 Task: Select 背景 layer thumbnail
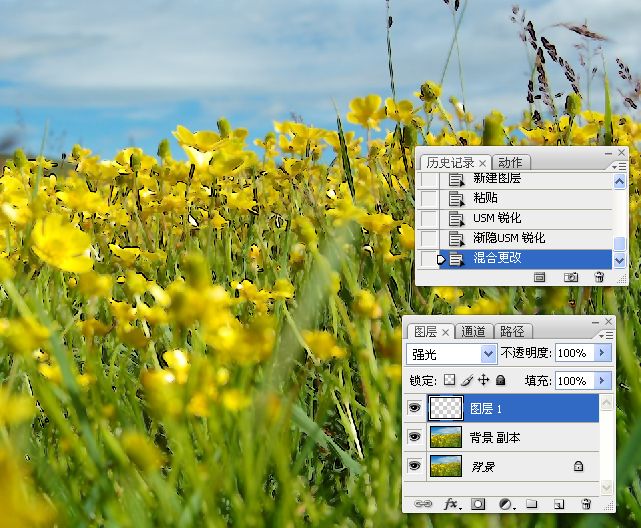(446, 466)
